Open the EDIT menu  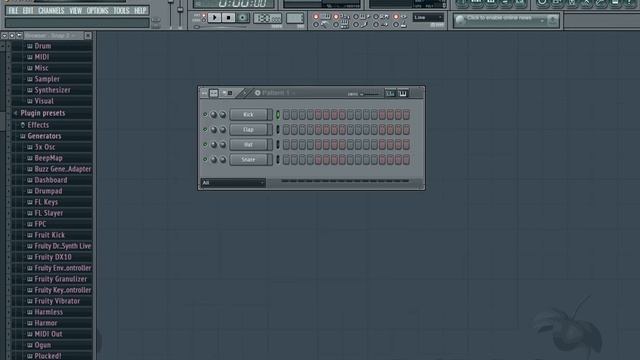click(28, 11)
